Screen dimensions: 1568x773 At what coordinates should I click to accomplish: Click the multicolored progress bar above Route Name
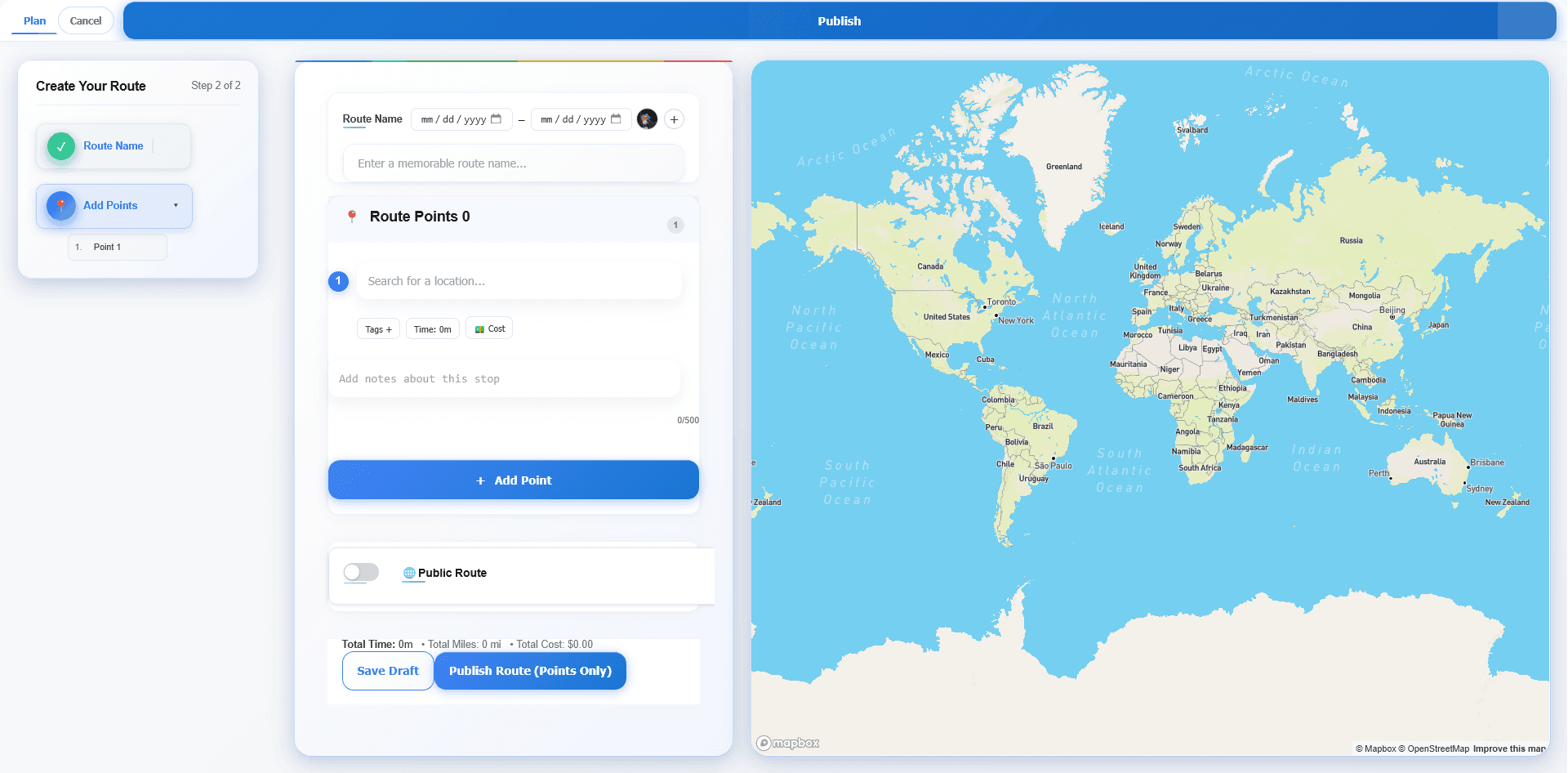[x=514, y=61]
